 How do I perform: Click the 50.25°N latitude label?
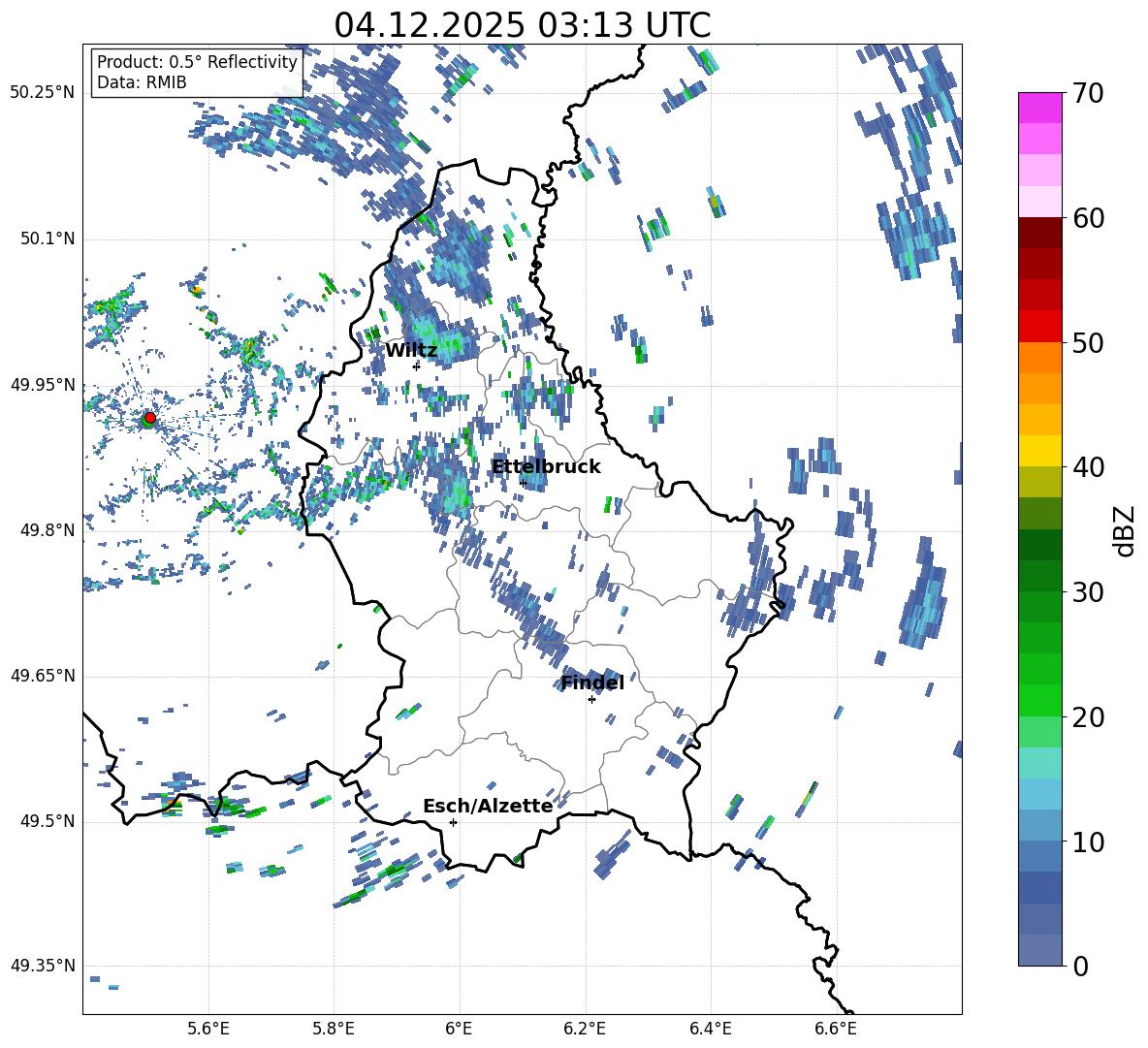(x=43, y=93)
